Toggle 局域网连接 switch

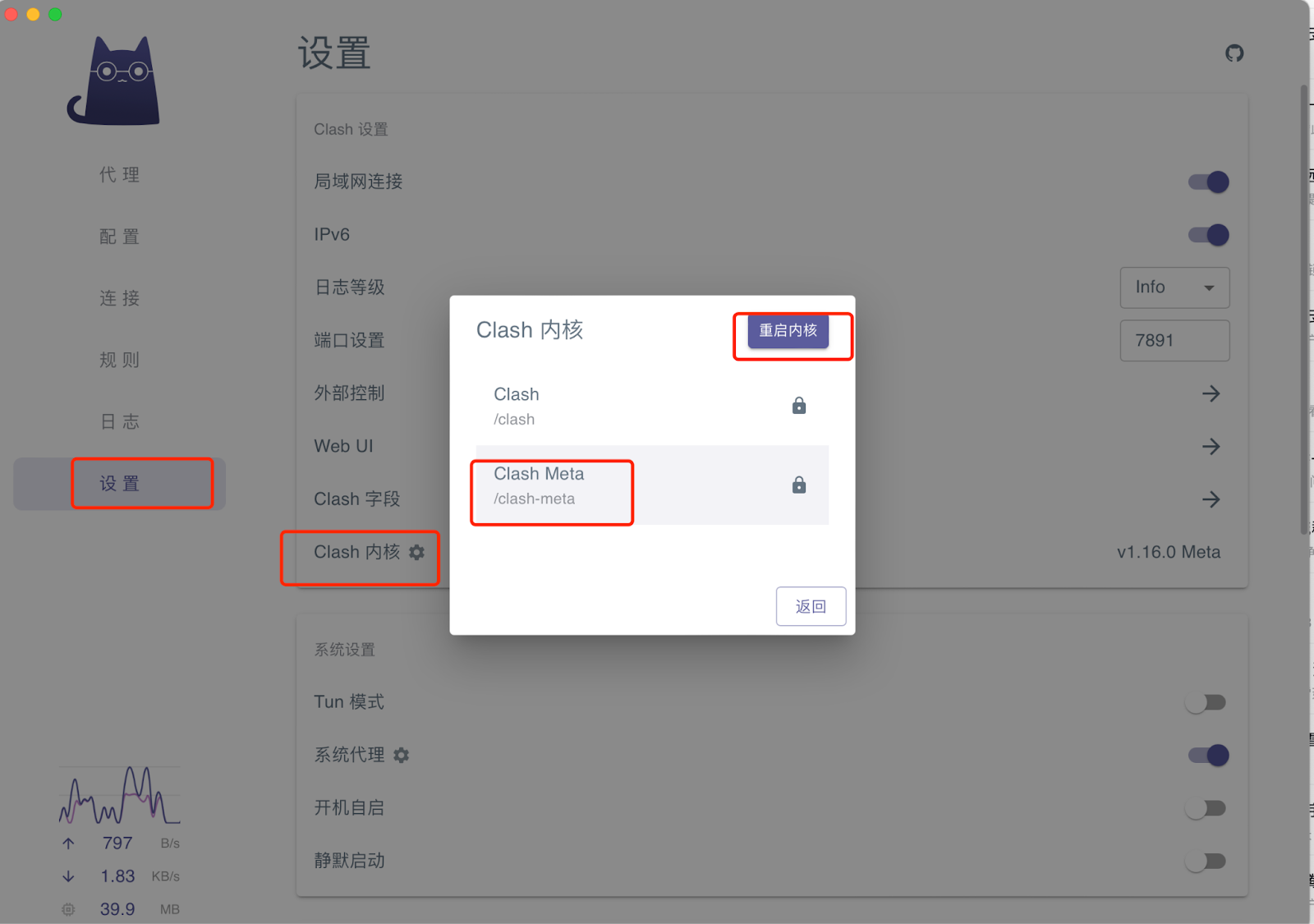point(1208,182)
